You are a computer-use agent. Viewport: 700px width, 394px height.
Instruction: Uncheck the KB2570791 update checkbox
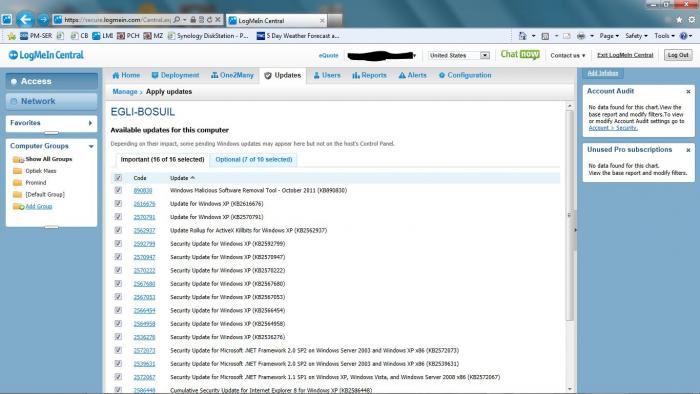(118, 217)
